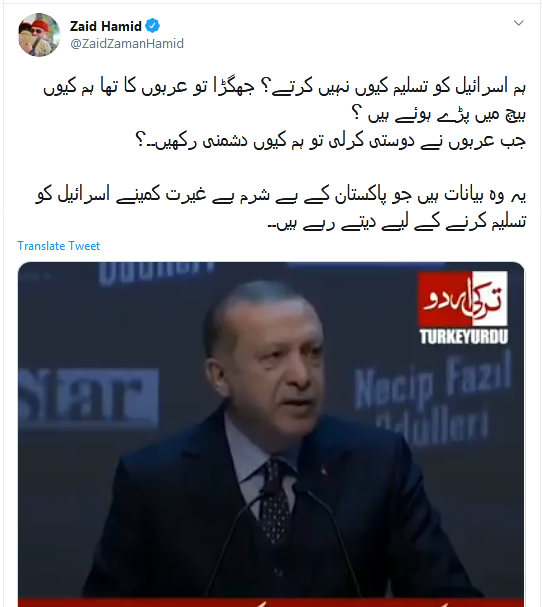This screenshot has height=607, width=543.
Task: Click the speaker's tie in video frame
Action: point(275,501)
